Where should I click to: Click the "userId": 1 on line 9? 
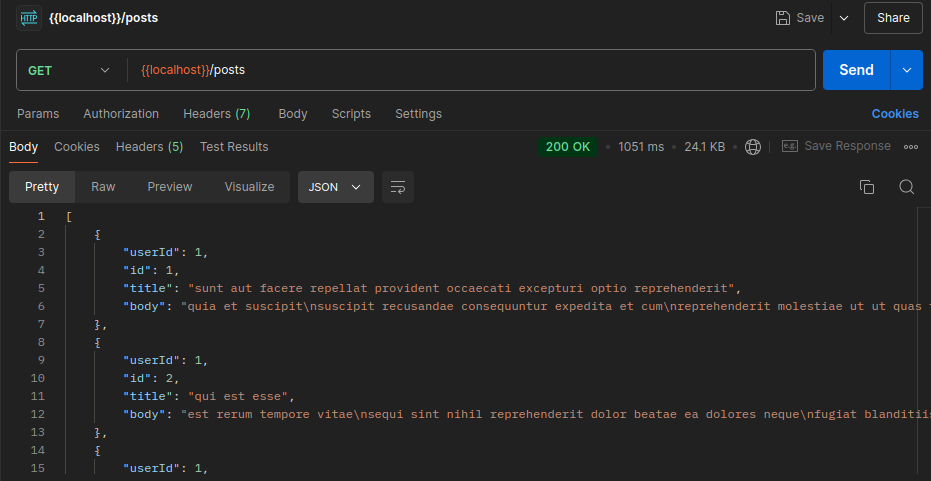166,360
